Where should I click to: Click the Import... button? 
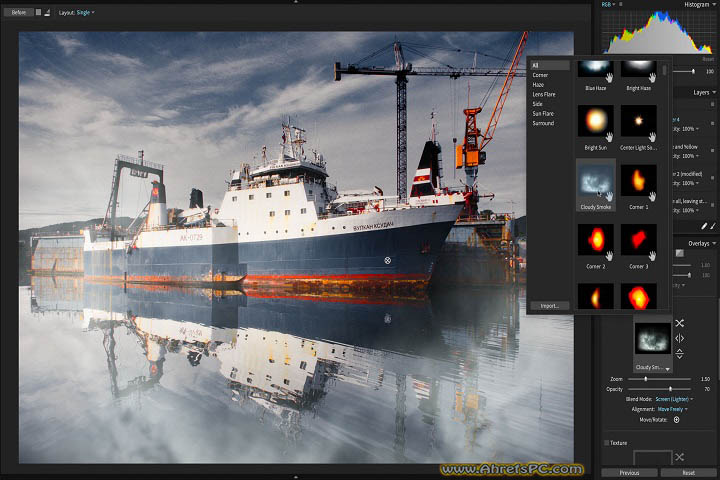[x=550, y=305]
